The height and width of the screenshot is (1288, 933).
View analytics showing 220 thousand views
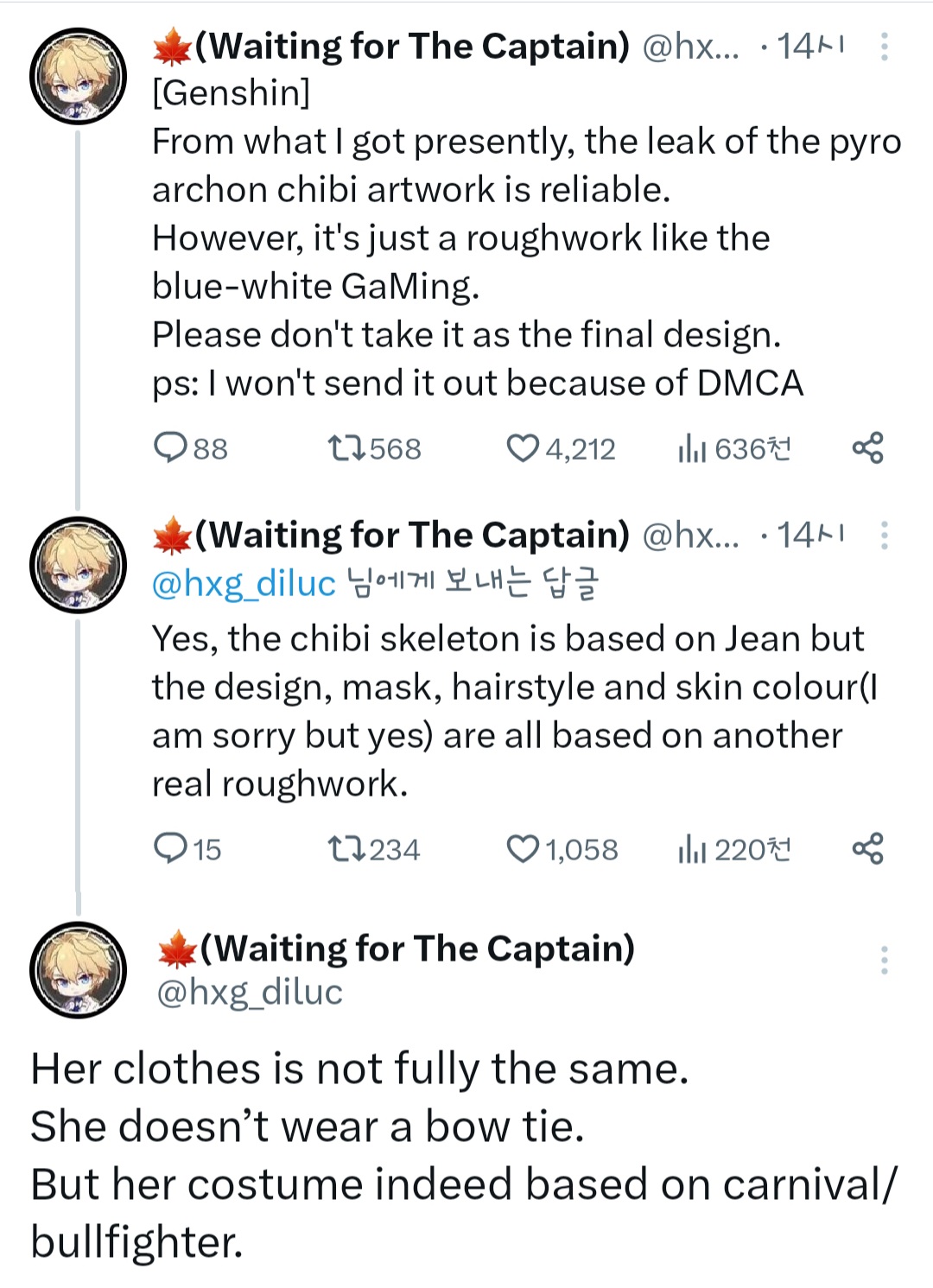pos(693,849)
